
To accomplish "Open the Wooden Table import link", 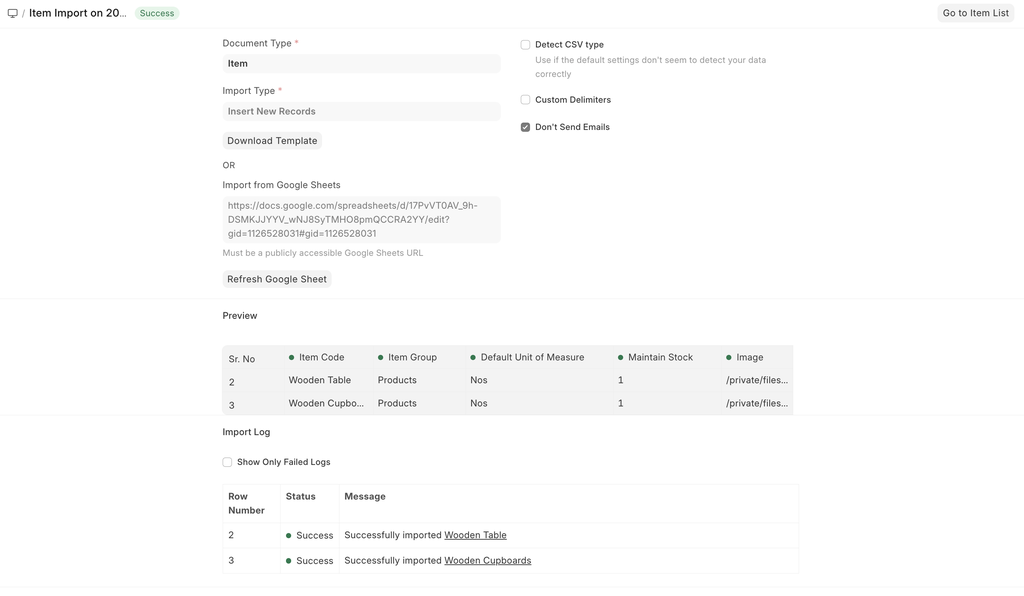I will pos(475,535).
